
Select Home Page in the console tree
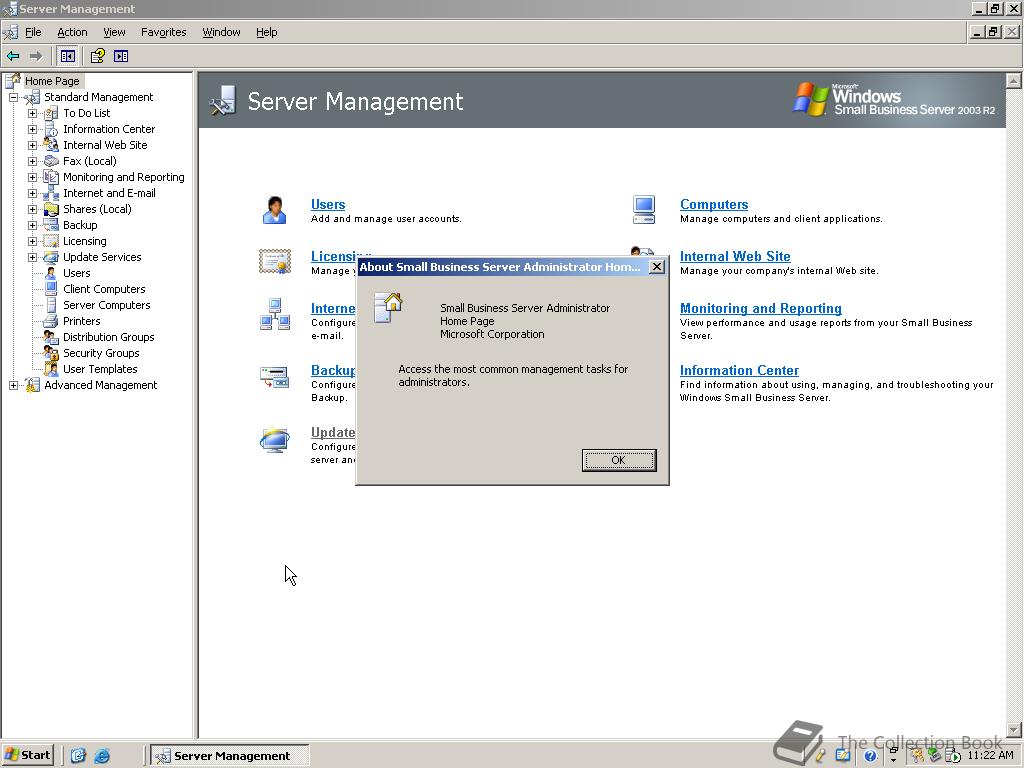(52, 81)
